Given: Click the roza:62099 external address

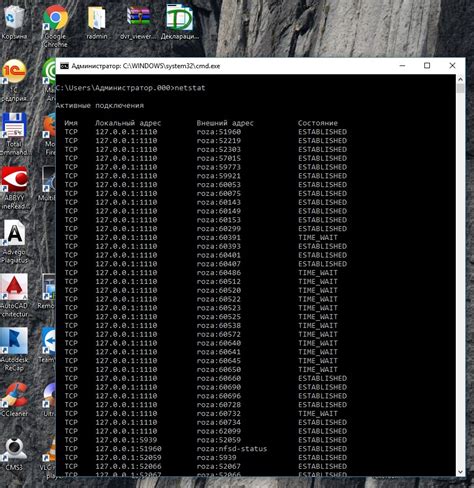Looking at the screenshot, I should coord(219,431).
